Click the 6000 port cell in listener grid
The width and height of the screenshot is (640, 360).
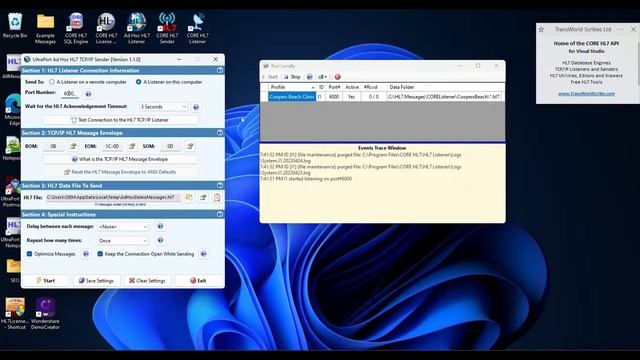pyautogui.click(x=334, y=97)
